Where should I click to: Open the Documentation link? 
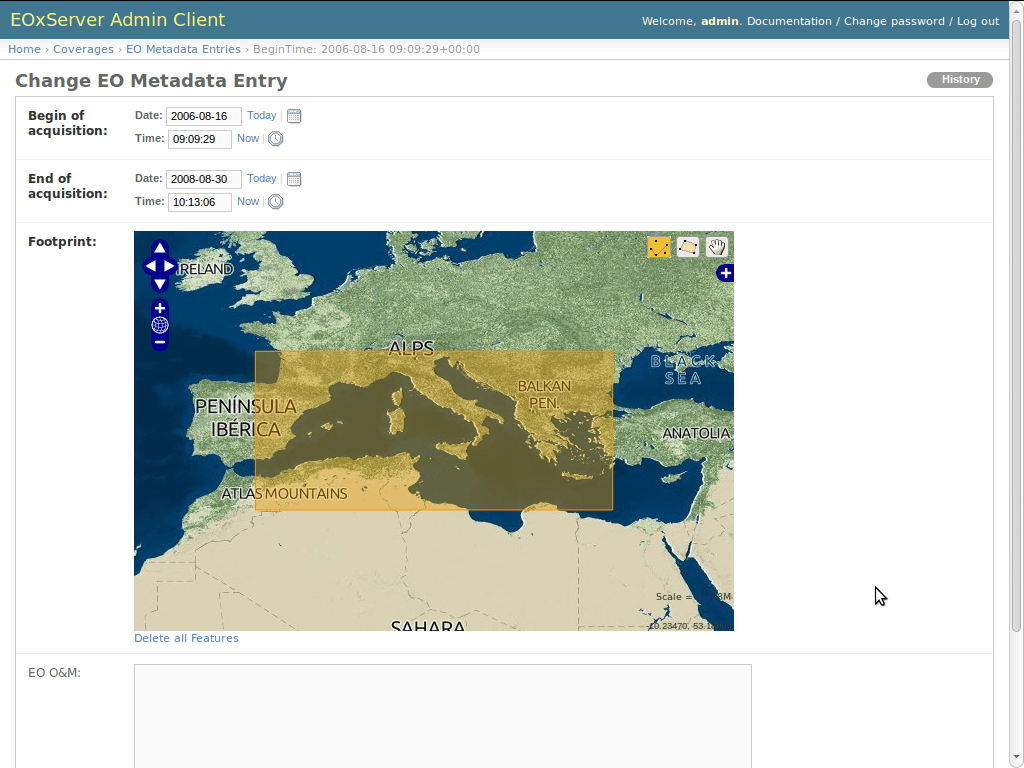point(789,21)
